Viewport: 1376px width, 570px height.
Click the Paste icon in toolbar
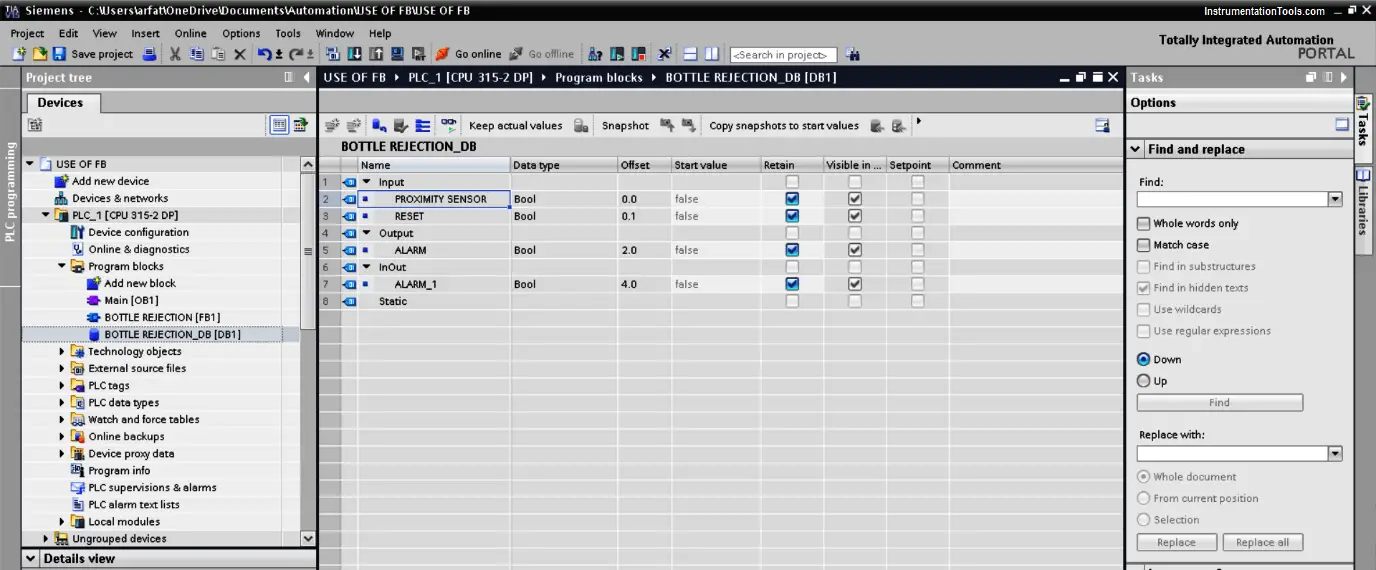[x=217, y=54]
